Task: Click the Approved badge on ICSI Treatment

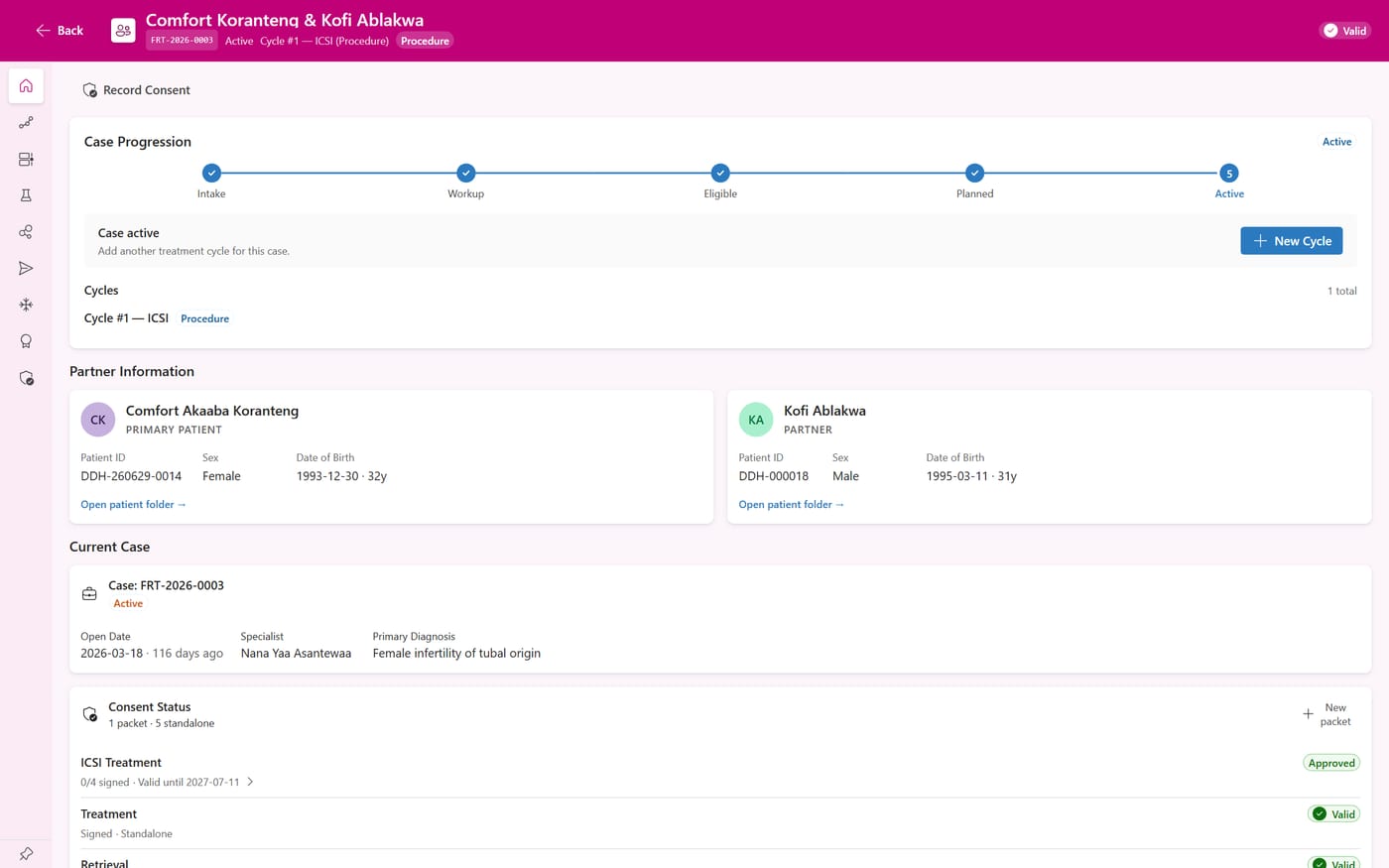Action: point(1330,763)
